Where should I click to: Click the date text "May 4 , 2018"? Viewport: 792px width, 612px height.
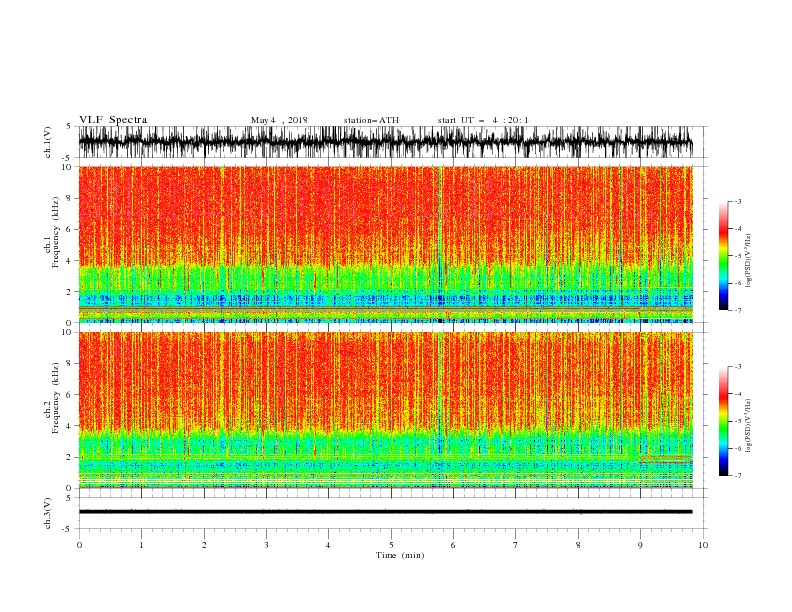pyautogui.click(x=279, y=120)
